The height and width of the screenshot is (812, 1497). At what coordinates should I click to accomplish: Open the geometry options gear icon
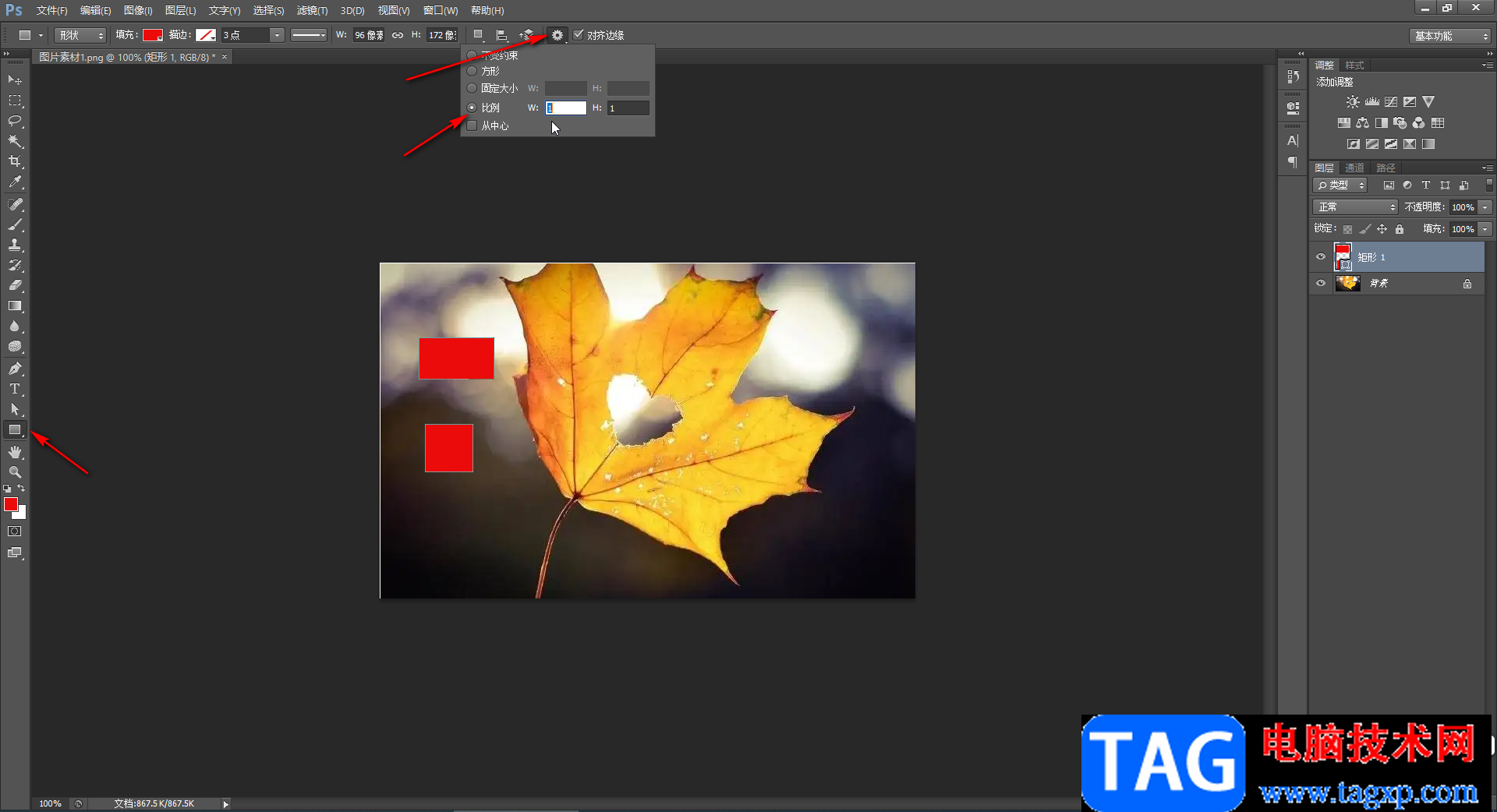557,35
